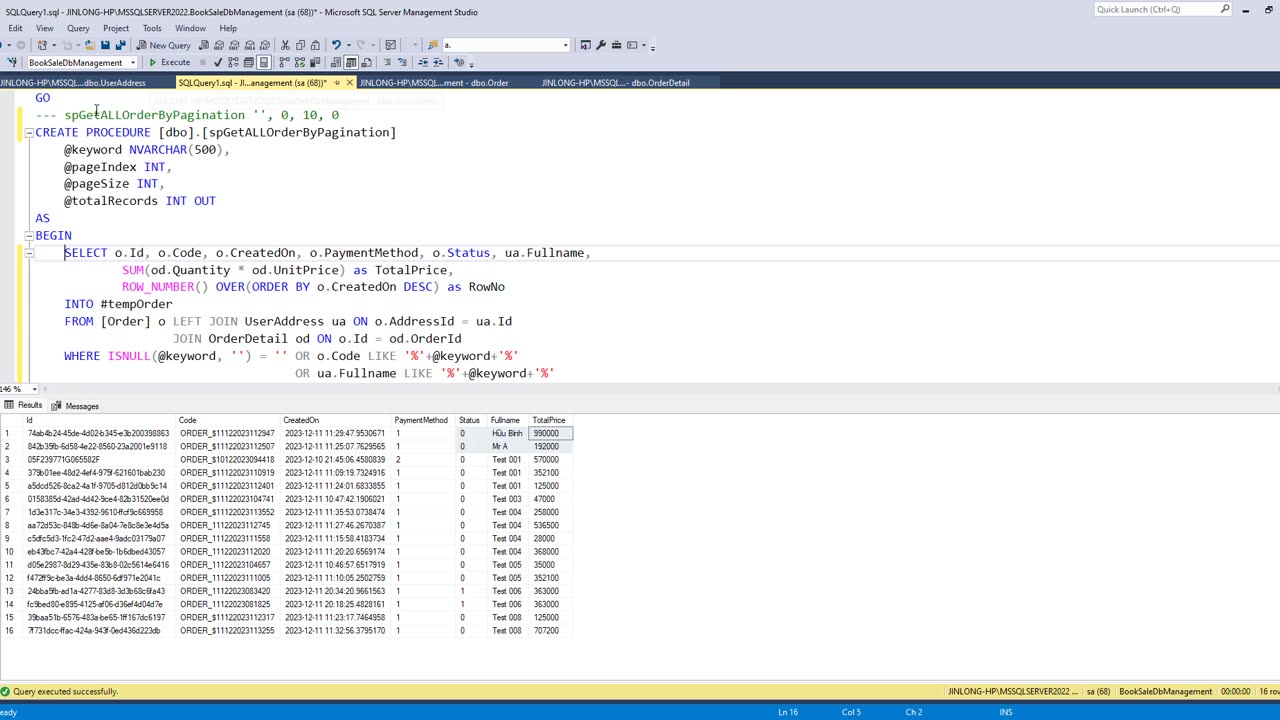The width and height of the screenshot is (1280, 720).
Task: Open the Query menu
Action: (78, 28)
